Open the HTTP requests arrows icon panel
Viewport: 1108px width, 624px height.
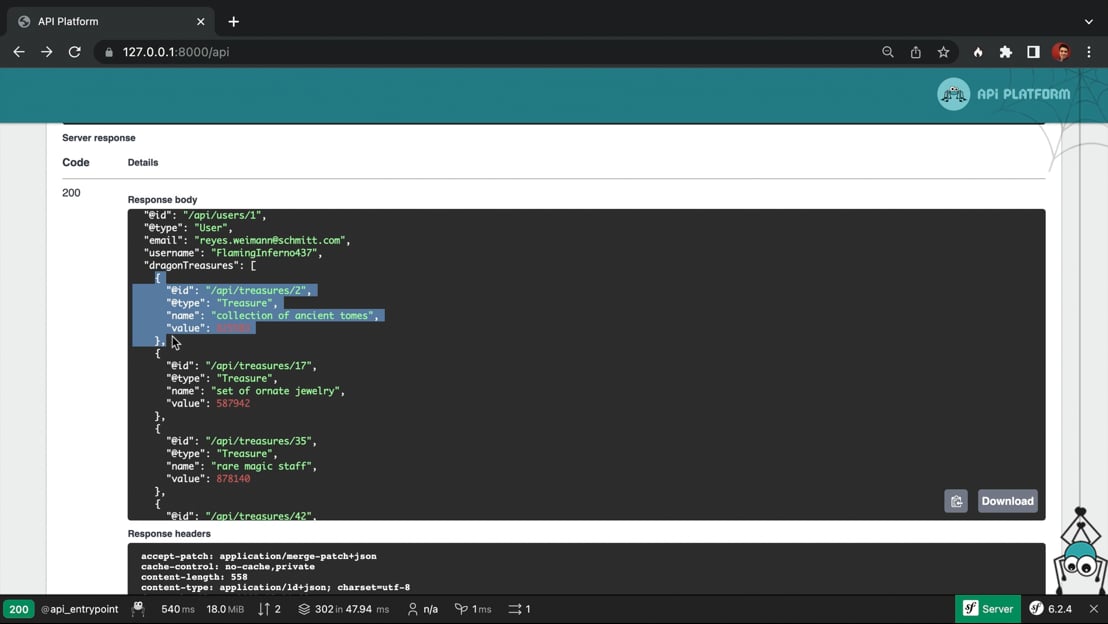pos(269,609)
